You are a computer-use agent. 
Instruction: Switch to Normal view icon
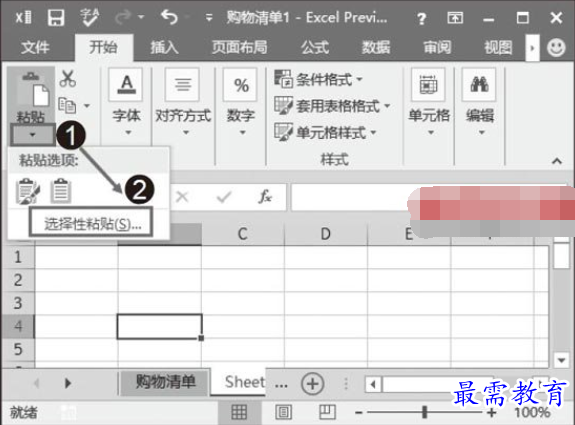click(239, 412)
